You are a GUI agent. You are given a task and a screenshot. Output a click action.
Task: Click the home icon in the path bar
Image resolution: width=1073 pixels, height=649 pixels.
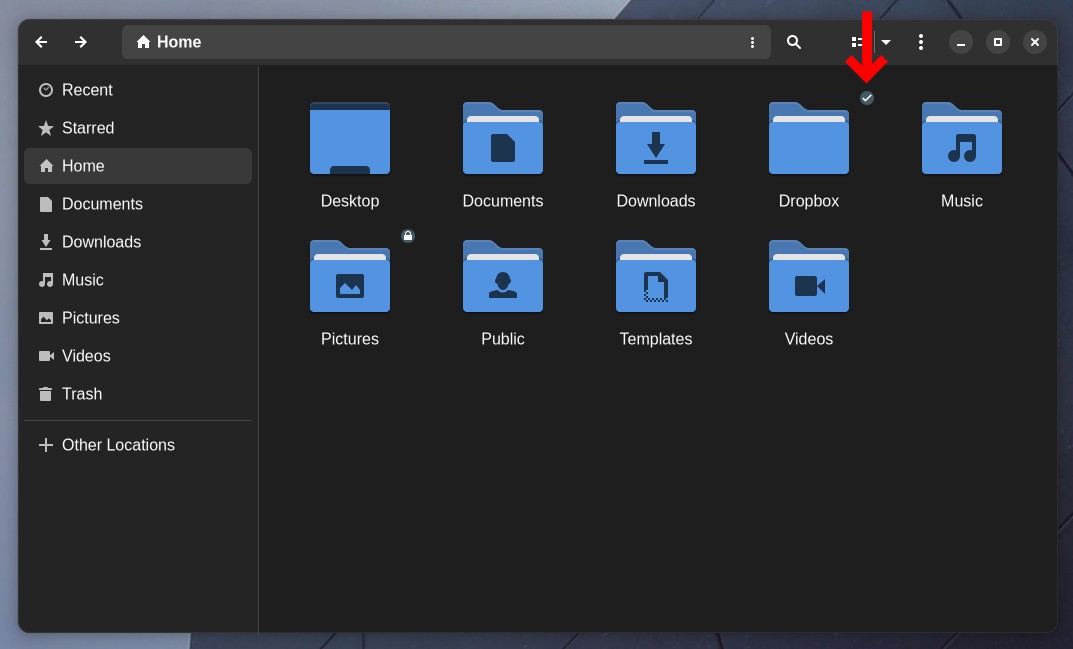click(x=143, y=42)
